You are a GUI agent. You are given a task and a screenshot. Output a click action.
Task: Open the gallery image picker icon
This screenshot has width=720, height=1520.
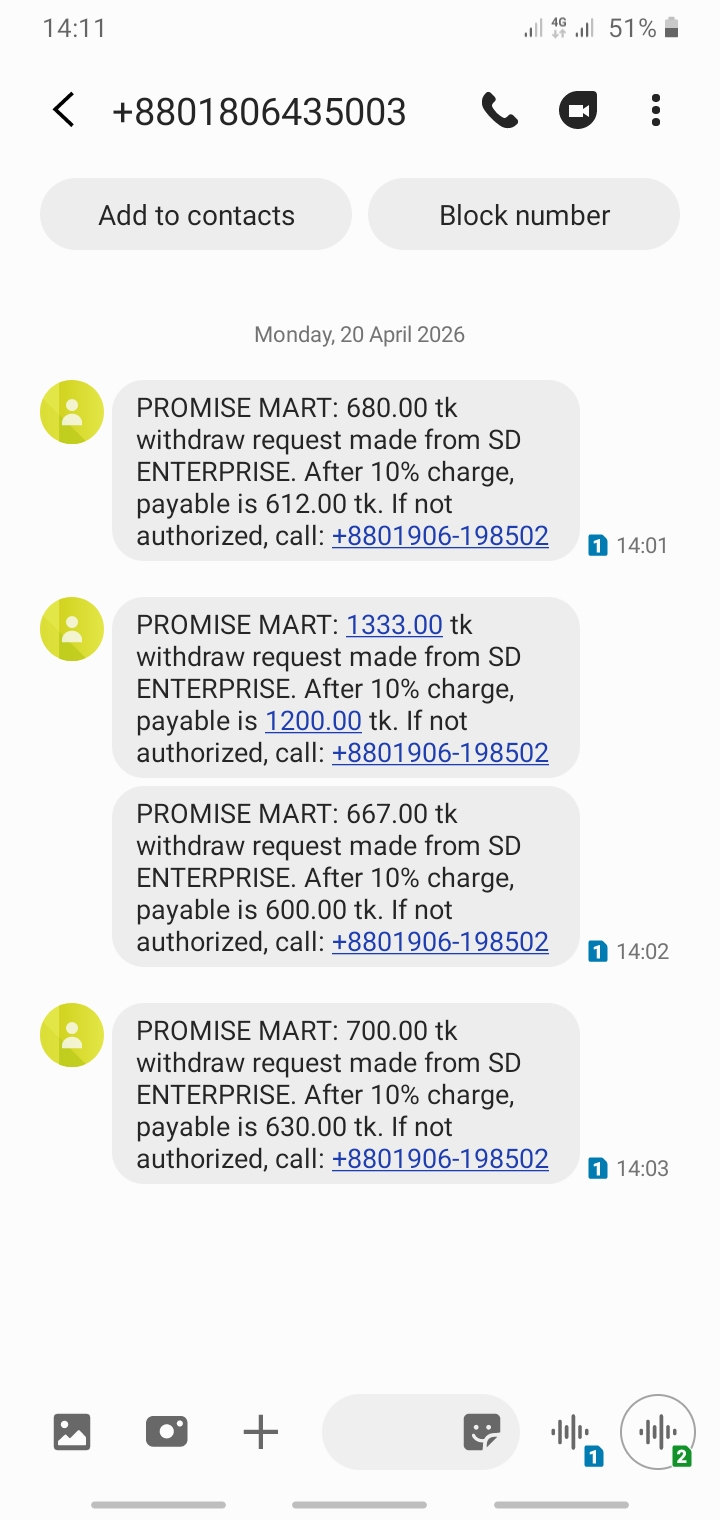(72, 1432)
